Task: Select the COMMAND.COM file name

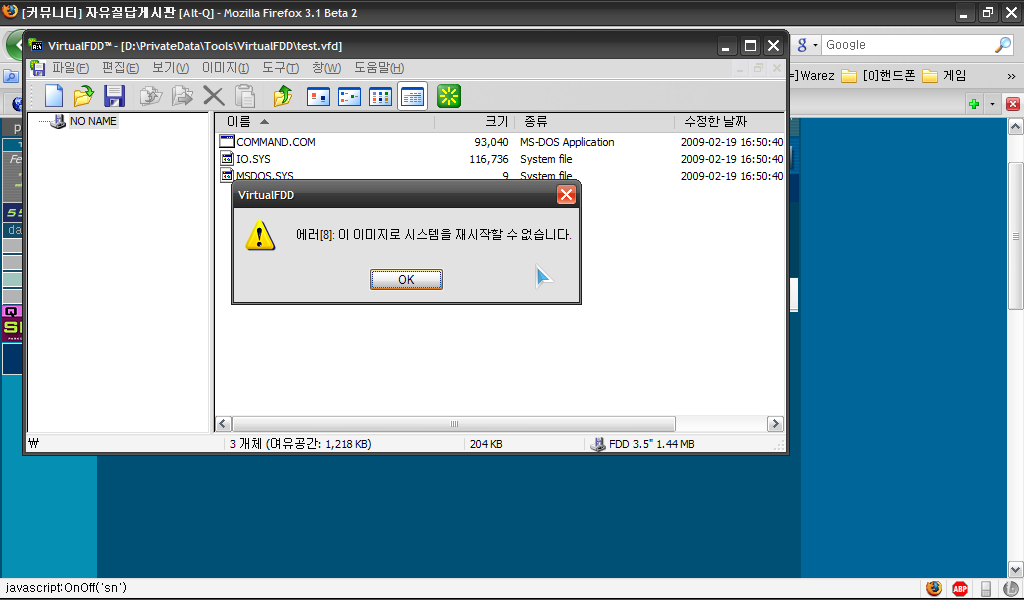Action: [x=276, y=142]
